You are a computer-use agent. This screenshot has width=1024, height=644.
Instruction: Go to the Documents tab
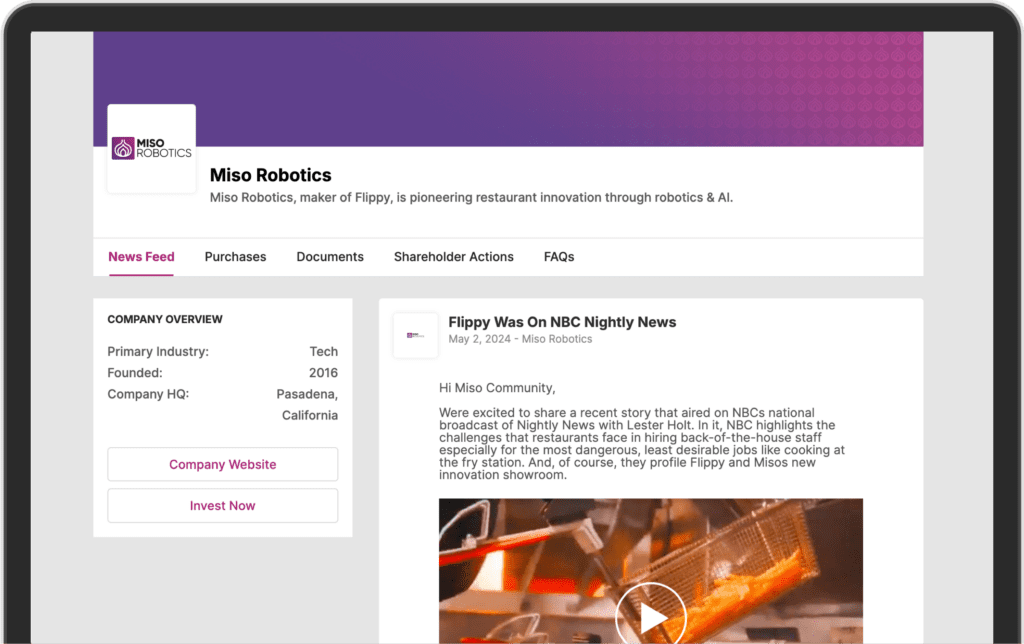click(x=330, y=257)
